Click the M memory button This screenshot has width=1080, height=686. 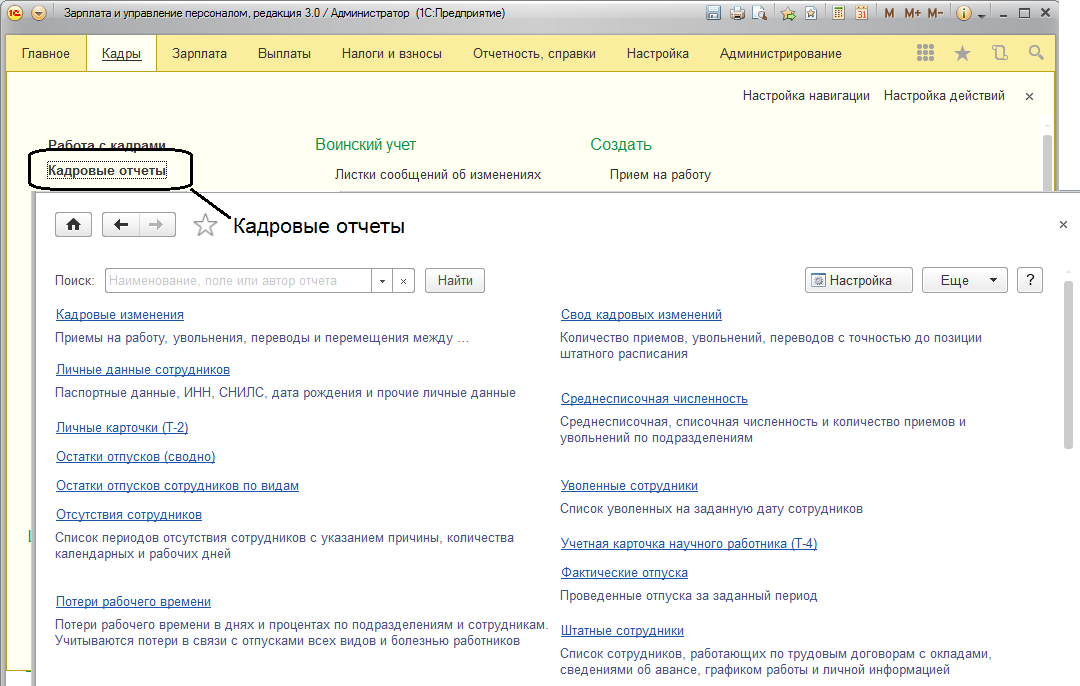click(x=889, y=13)
